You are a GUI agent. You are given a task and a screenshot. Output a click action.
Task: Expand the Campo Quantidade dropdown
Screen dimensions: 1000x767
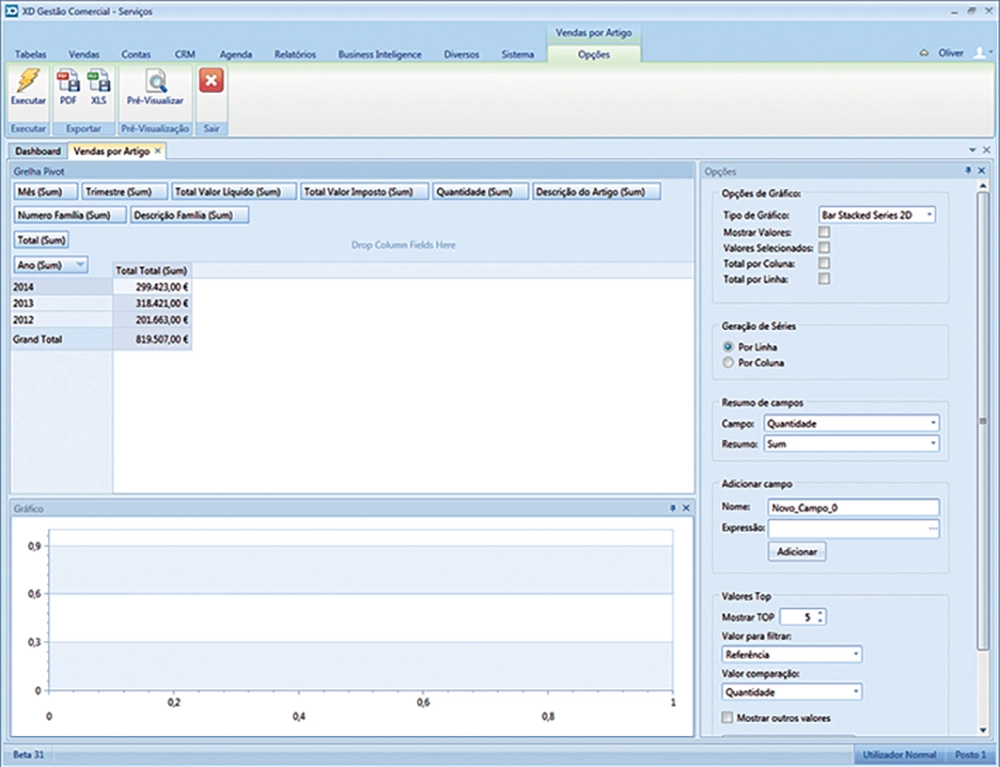[x=933, y=424]
